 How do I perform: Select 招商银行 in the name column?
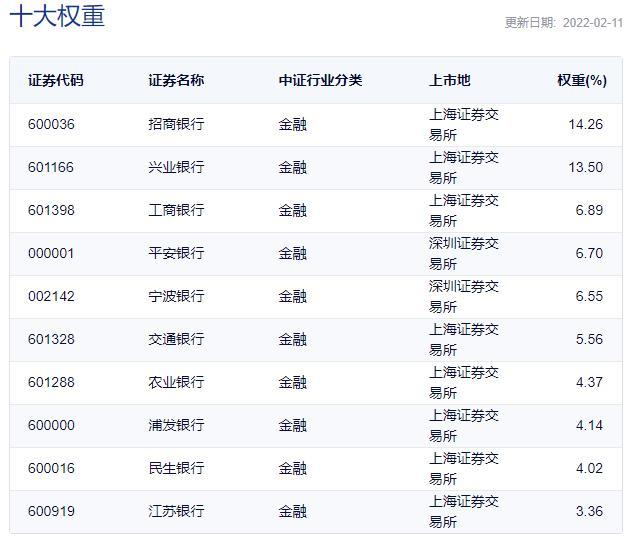(176, 125)
